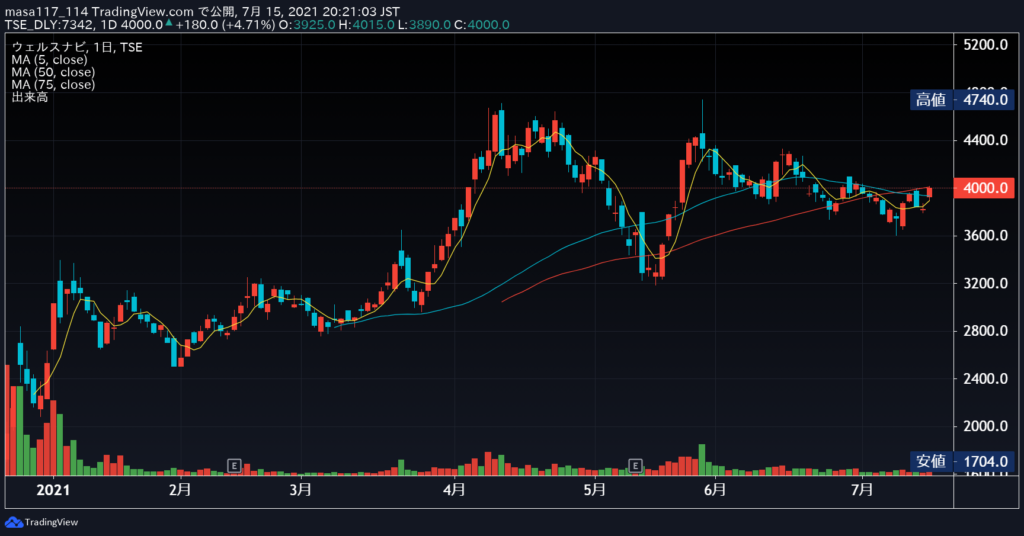This screenshot has width=1024, height=536.
Task: Click the TSE_DLY:7342 ticker text in header
Action: (x=50, y=25)
